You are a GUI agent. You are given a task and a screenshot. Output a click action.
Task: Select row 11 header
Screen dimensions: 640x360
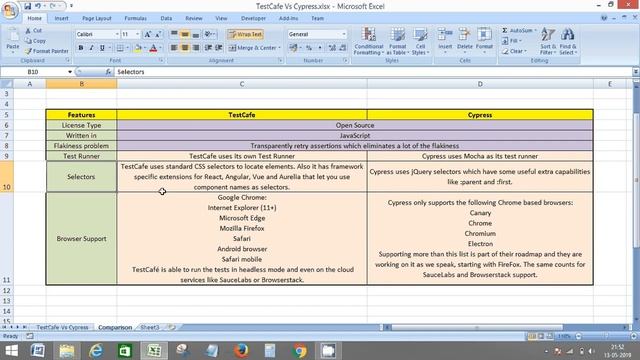click(x=6, y=239)
